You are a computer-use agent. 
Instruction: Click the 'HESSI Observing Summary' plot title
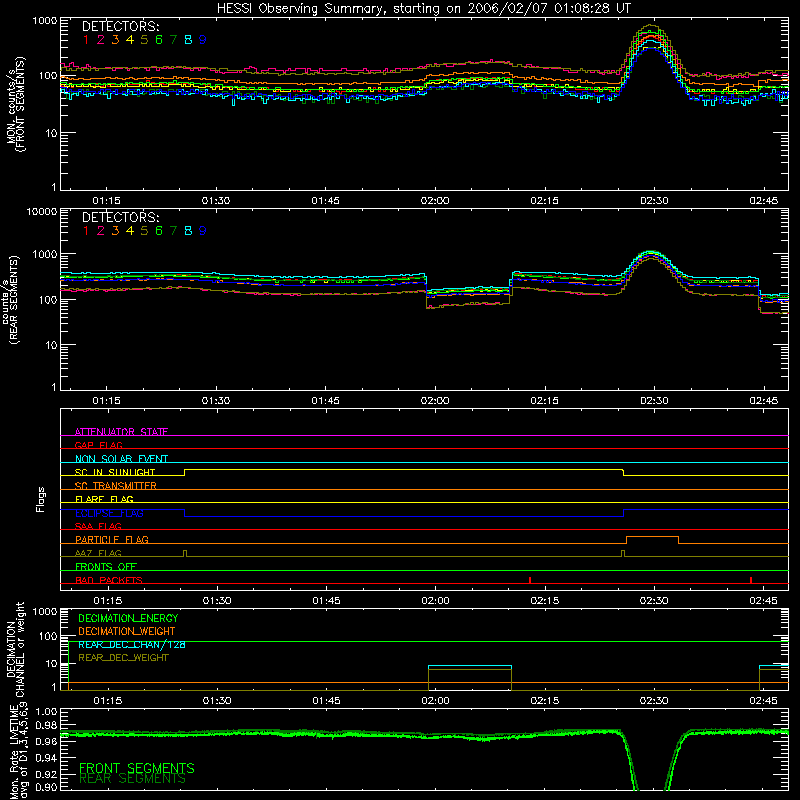[423, 9]
